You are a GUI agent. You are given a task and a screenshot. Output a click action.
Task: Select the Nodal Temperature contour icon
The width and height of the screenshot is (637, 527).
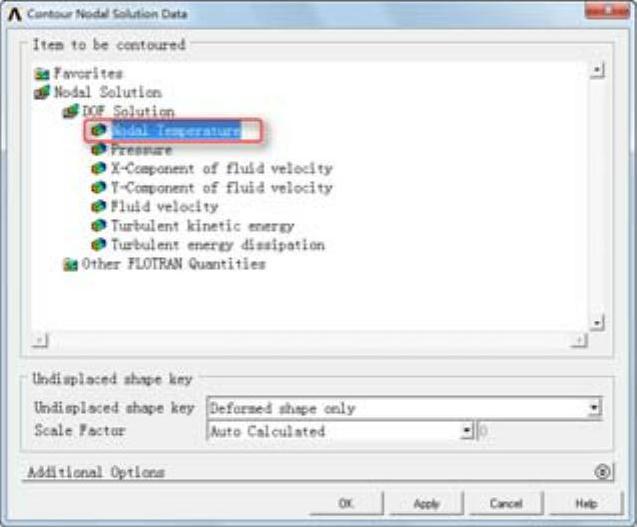[x=98, y=130]
